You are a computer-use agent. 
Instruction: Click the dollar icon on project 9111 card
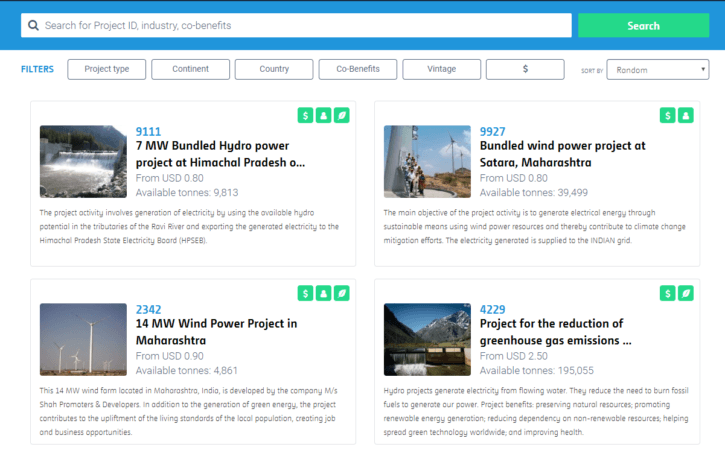click(305, 116)
